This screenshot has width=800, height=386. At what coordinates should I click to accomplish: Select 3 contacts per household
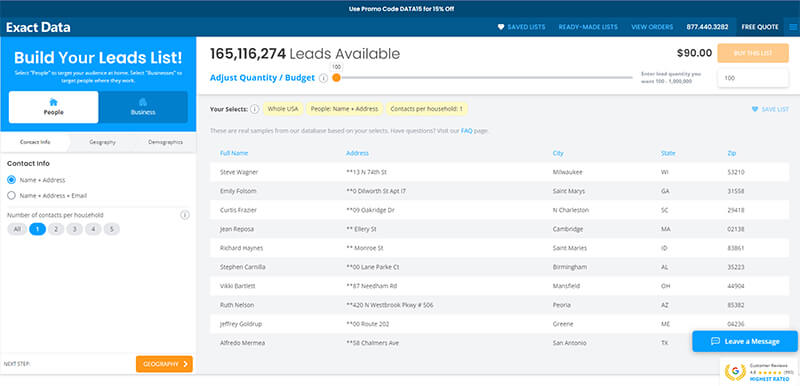74,229
